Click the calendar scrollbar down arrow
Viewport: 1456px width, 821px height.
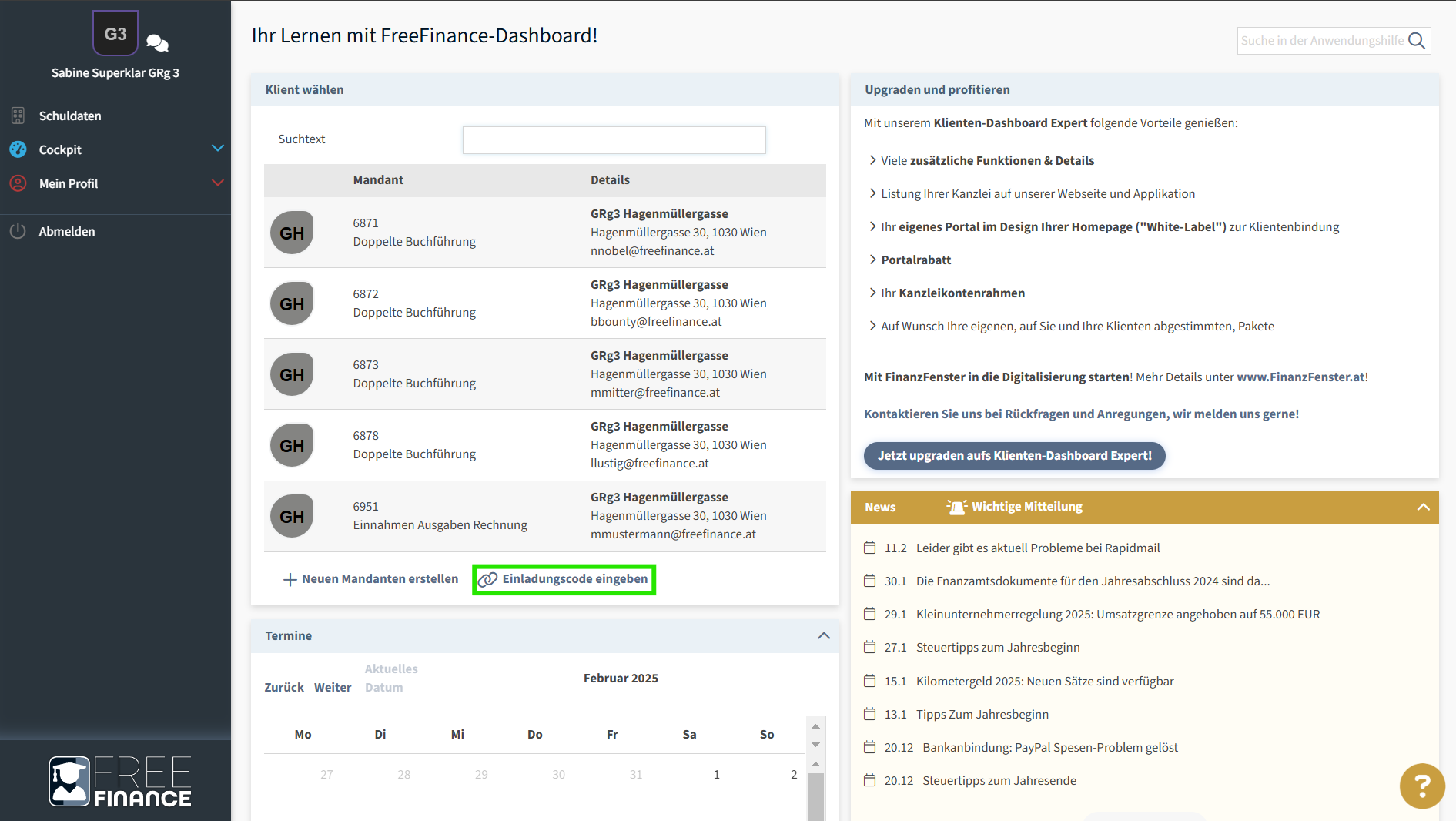tap(815, 745)
